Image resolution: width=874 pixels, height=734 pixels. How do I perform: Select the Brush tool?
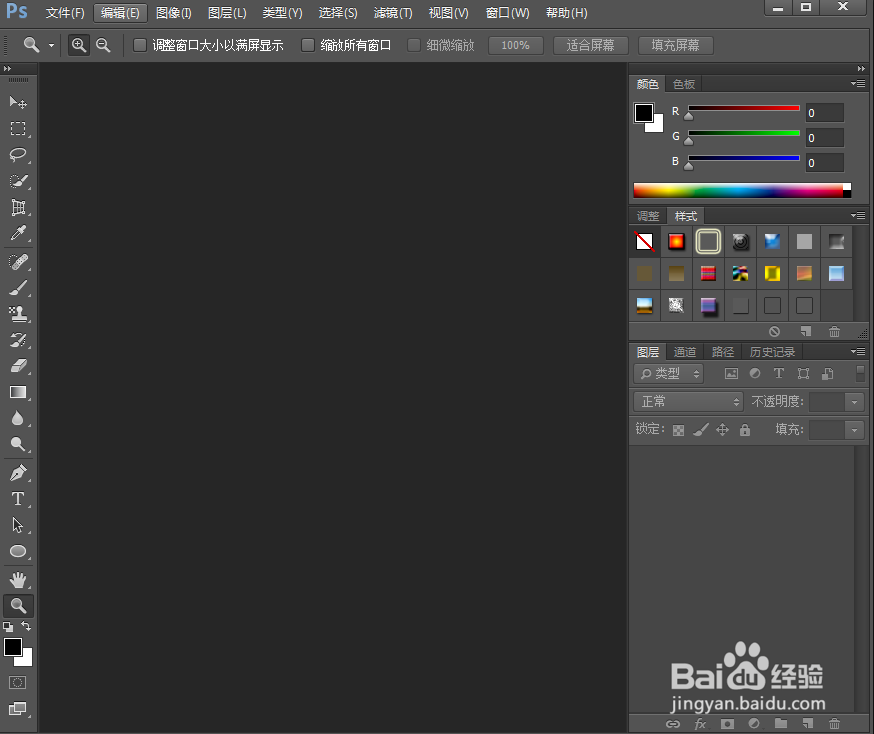point(18,288)
